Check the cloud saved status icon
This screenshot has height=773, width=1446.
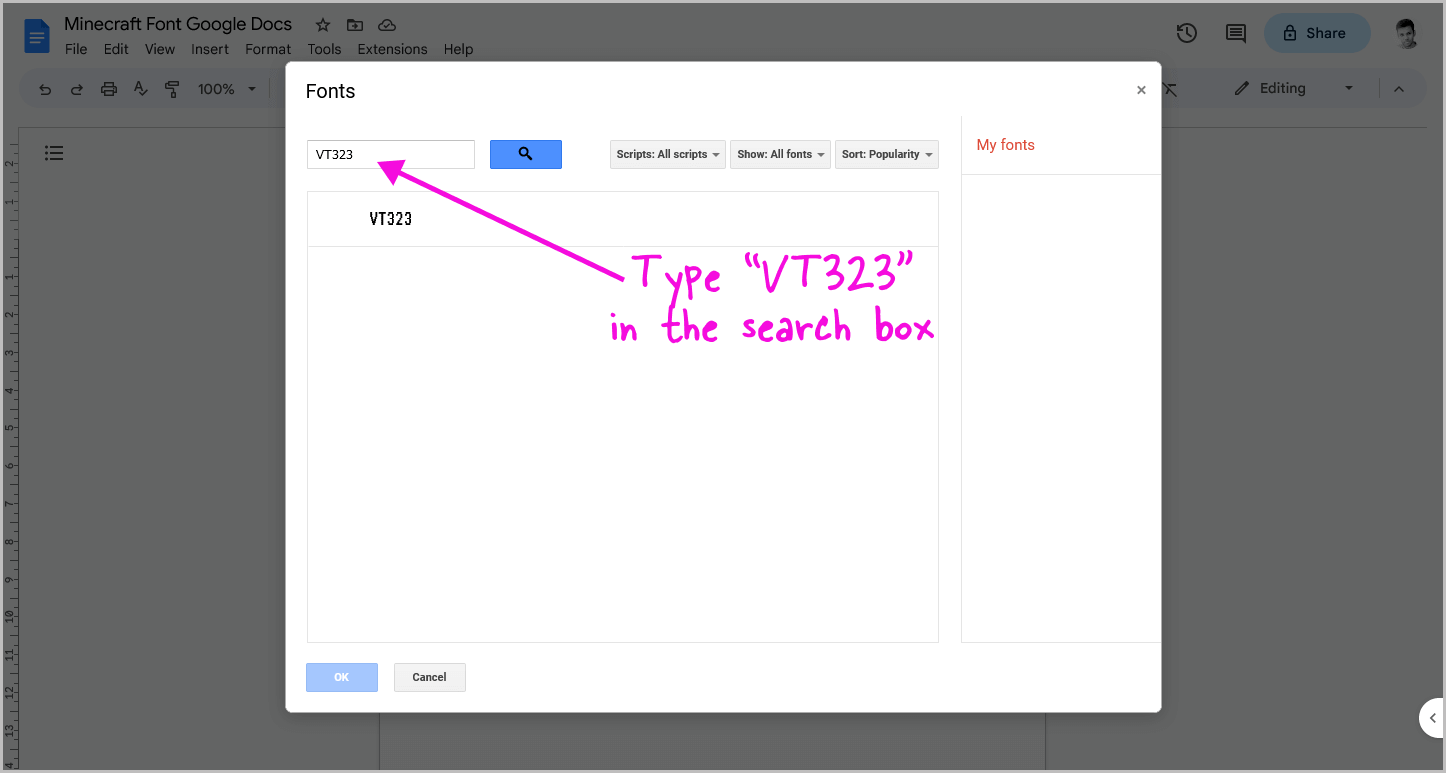pos(387,25)
